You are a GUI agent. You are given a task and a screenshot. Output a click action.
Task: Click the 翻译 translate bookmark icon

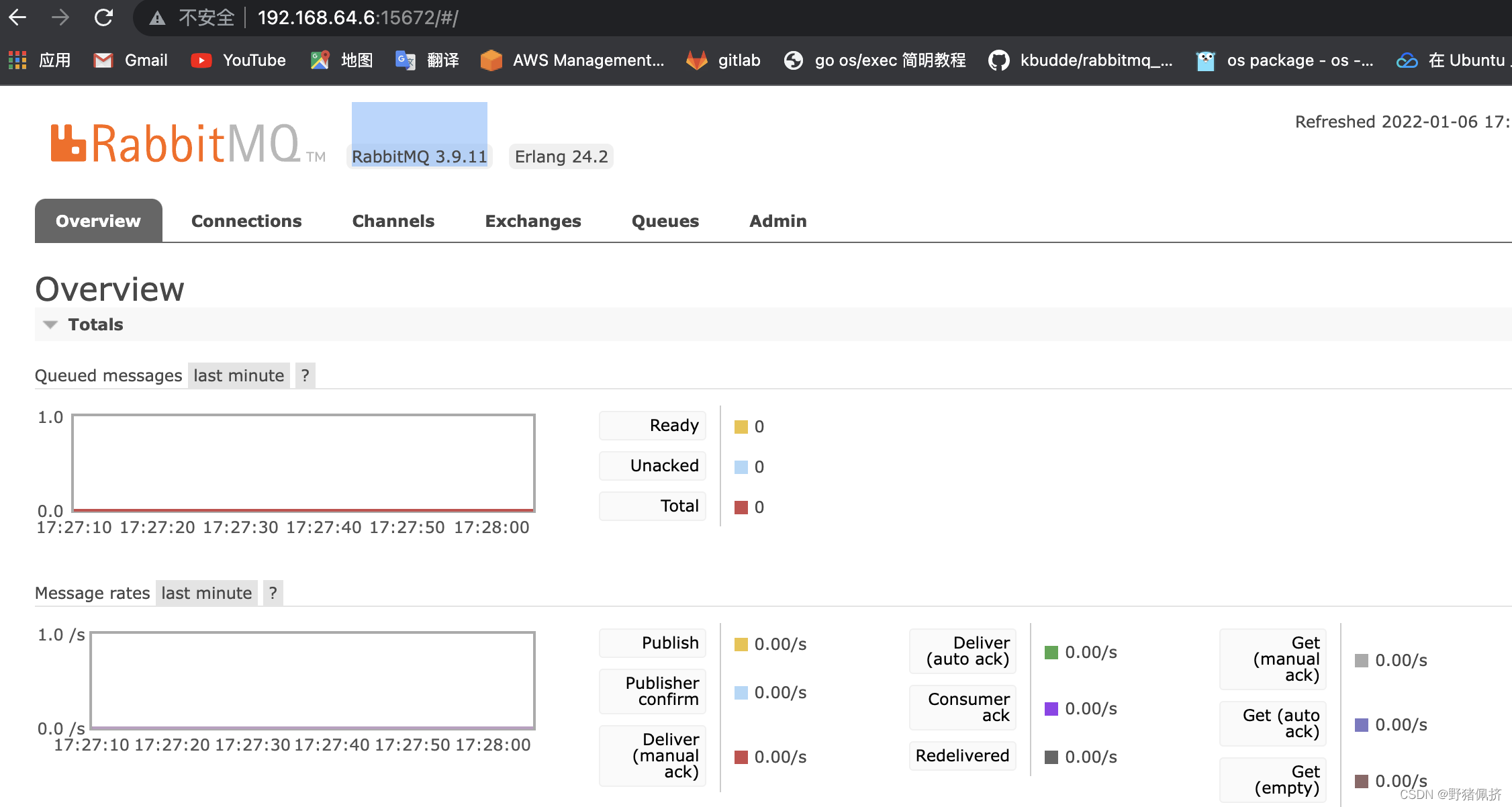pos(404,60)
